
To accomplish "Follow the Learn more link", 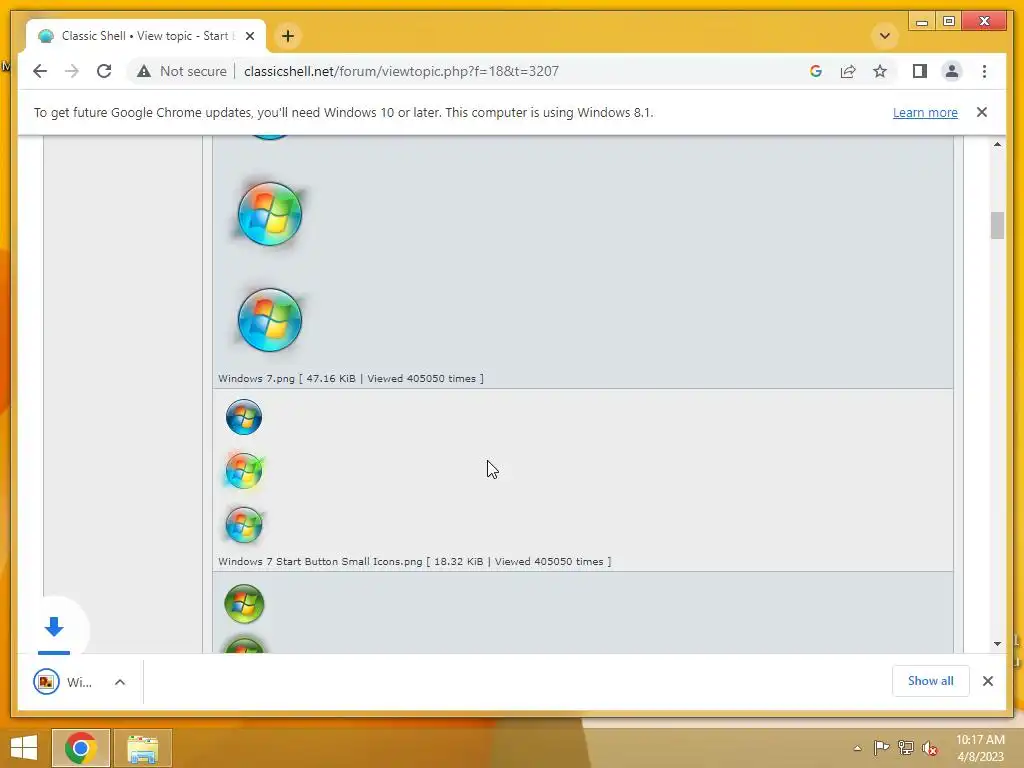I will pyautogui.click(x=925, y=112).
